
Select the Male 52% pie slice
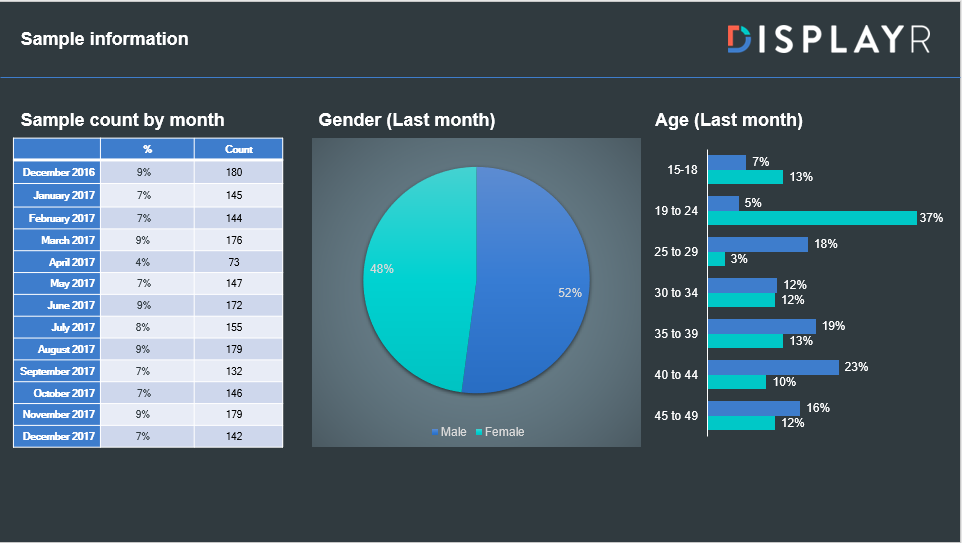[530, 290]
